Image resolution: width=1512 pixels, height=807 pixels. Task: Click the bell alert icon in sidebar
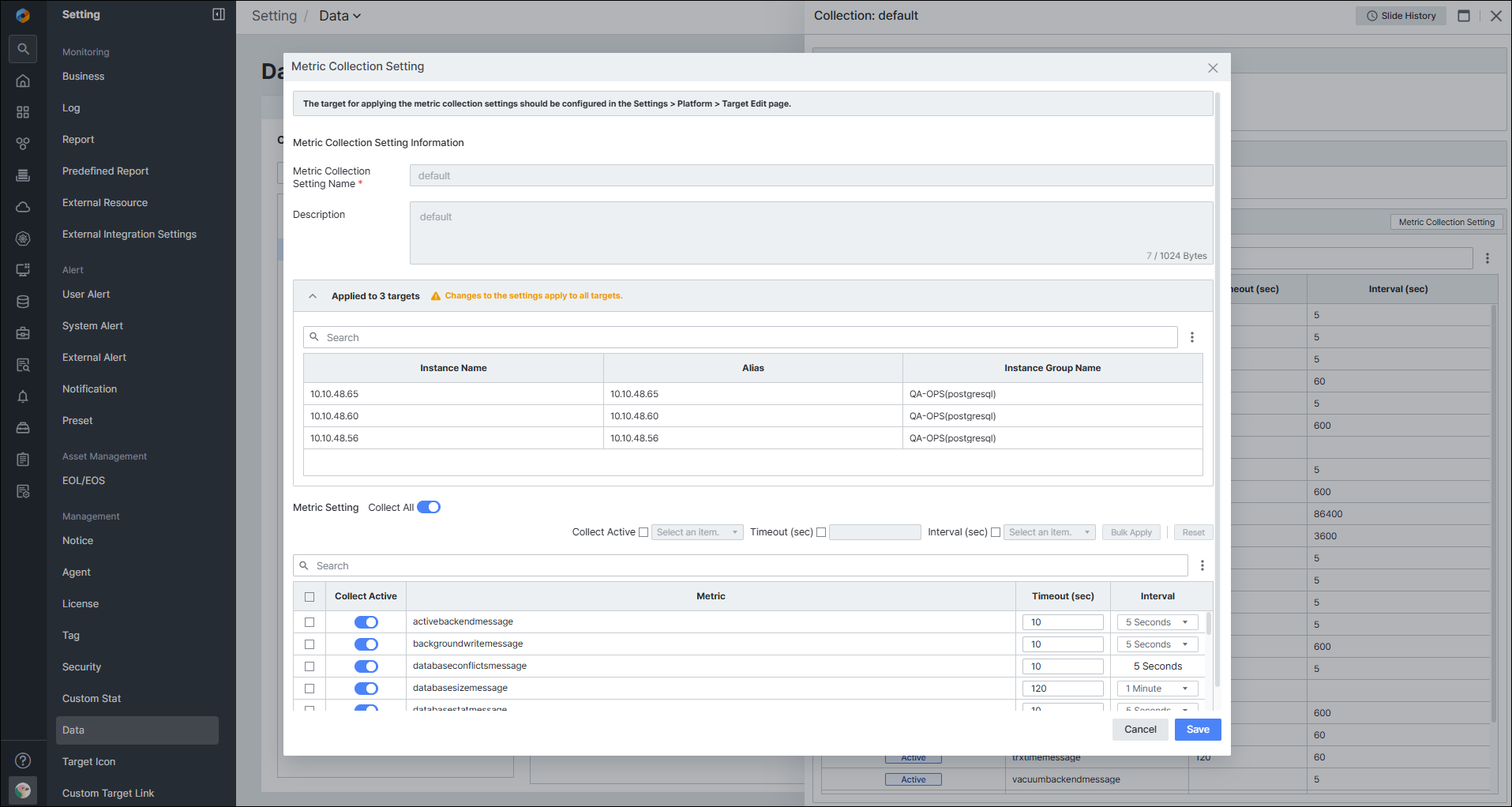[23, 396]
